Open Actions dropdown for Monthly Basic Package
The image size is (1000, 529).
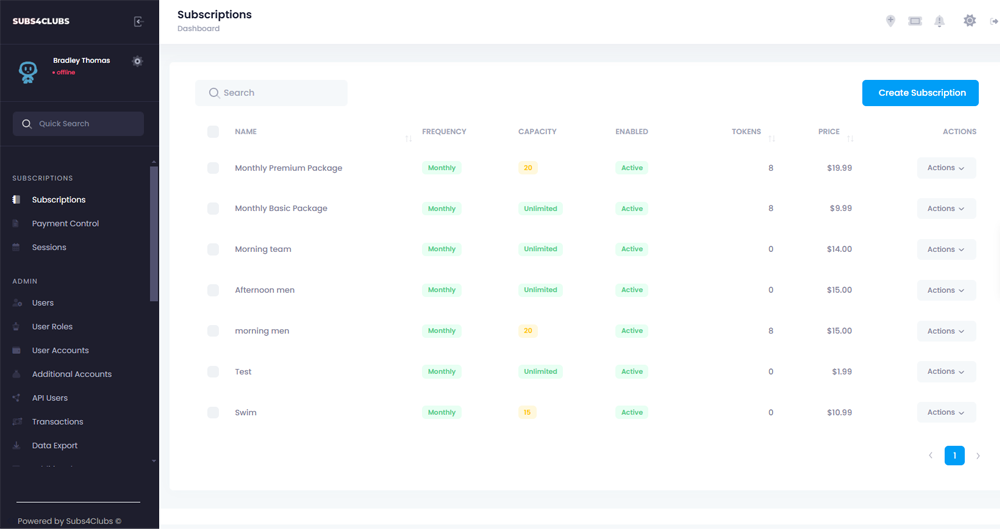pyautogui.click(x=945, y=209)
